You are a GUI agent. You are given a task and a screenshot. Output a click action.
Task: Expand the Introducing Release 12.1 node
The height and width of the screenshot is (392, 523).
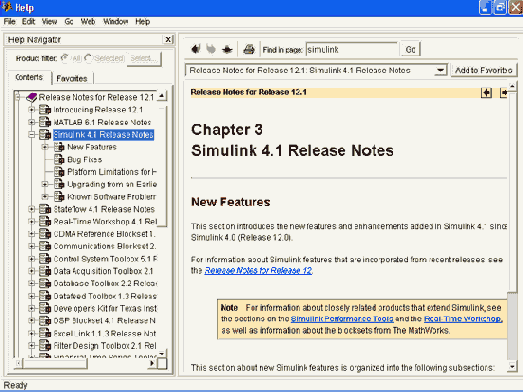coord(31,110)
